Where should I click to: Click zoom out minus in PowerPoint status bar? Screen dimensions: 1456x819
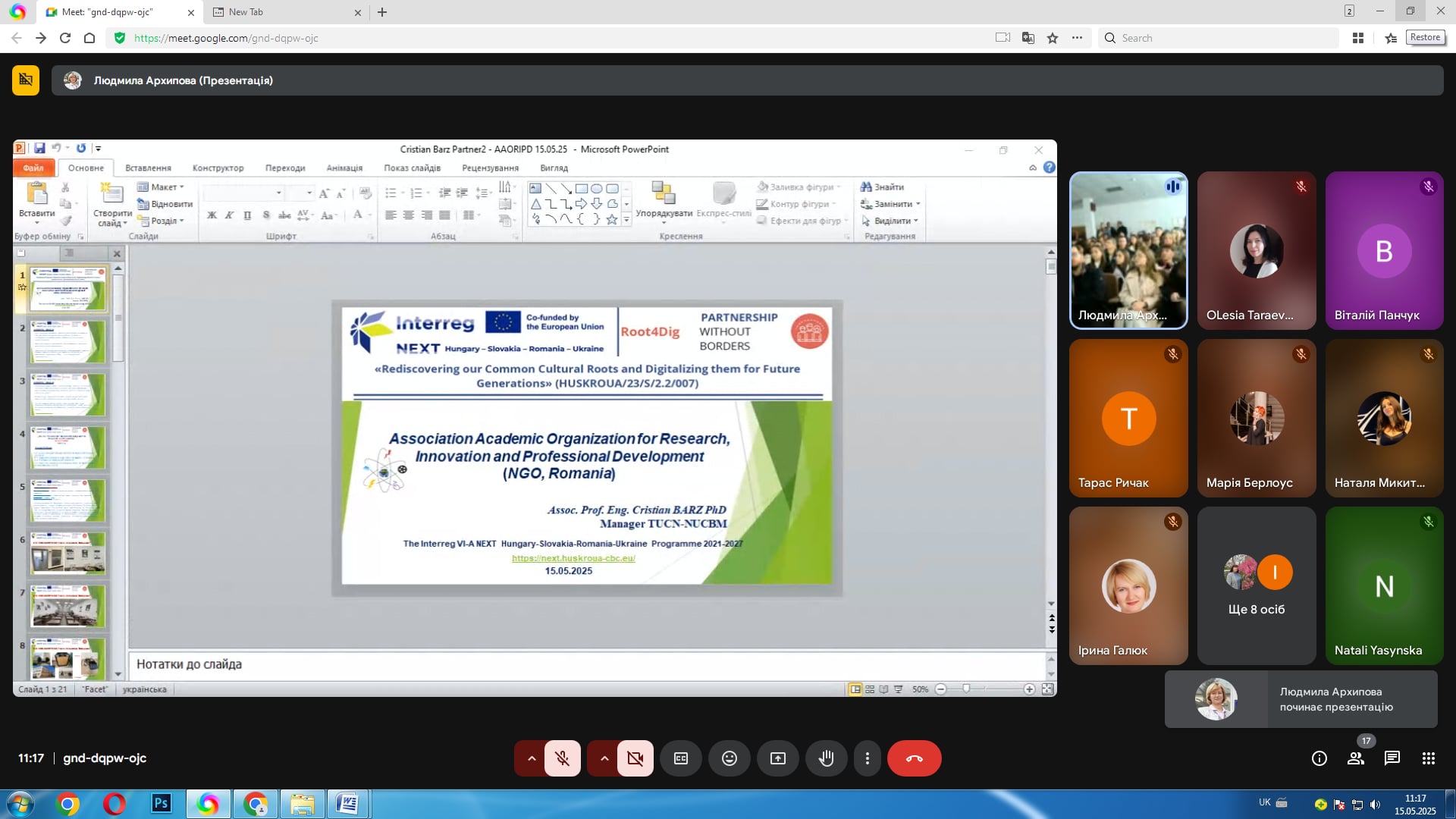[x=940, y=689]
